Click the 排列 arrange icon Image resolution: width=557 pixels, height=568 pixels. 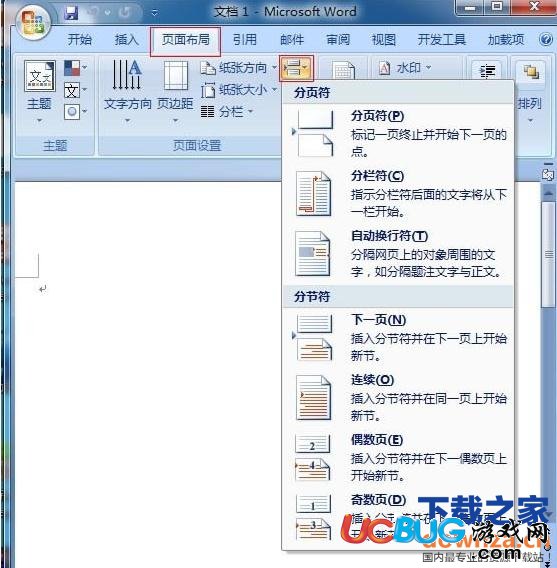(x=531, y=72)
